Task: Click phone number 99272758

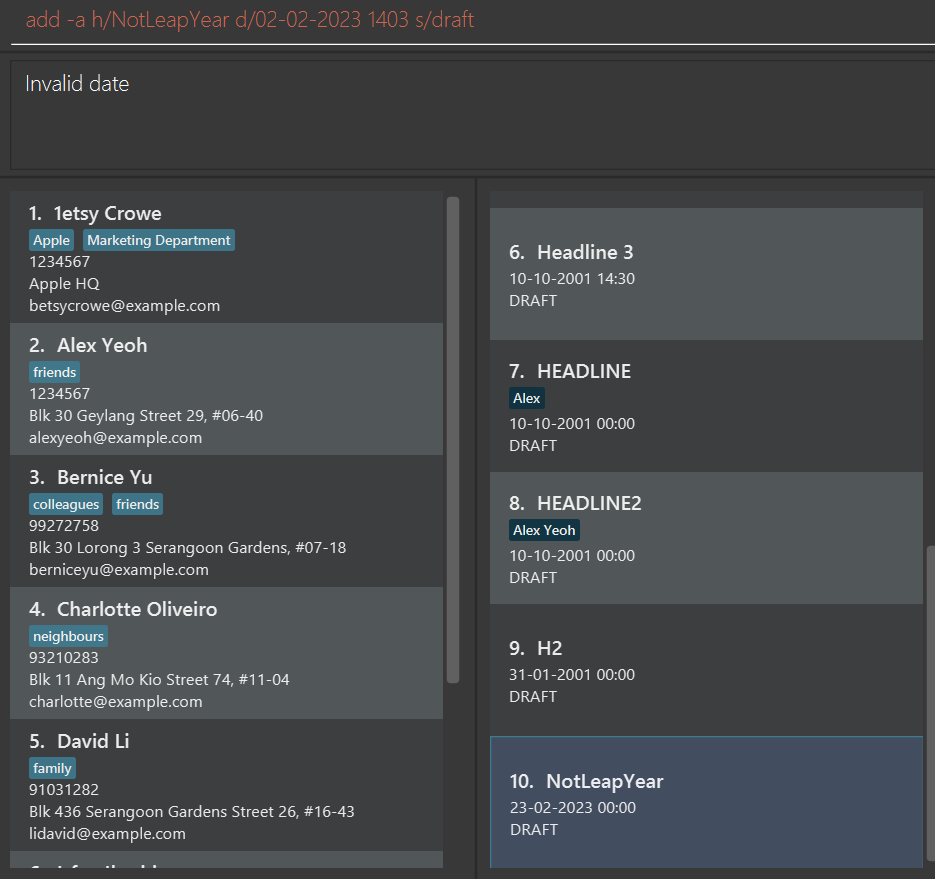Action: pos(64,526)
